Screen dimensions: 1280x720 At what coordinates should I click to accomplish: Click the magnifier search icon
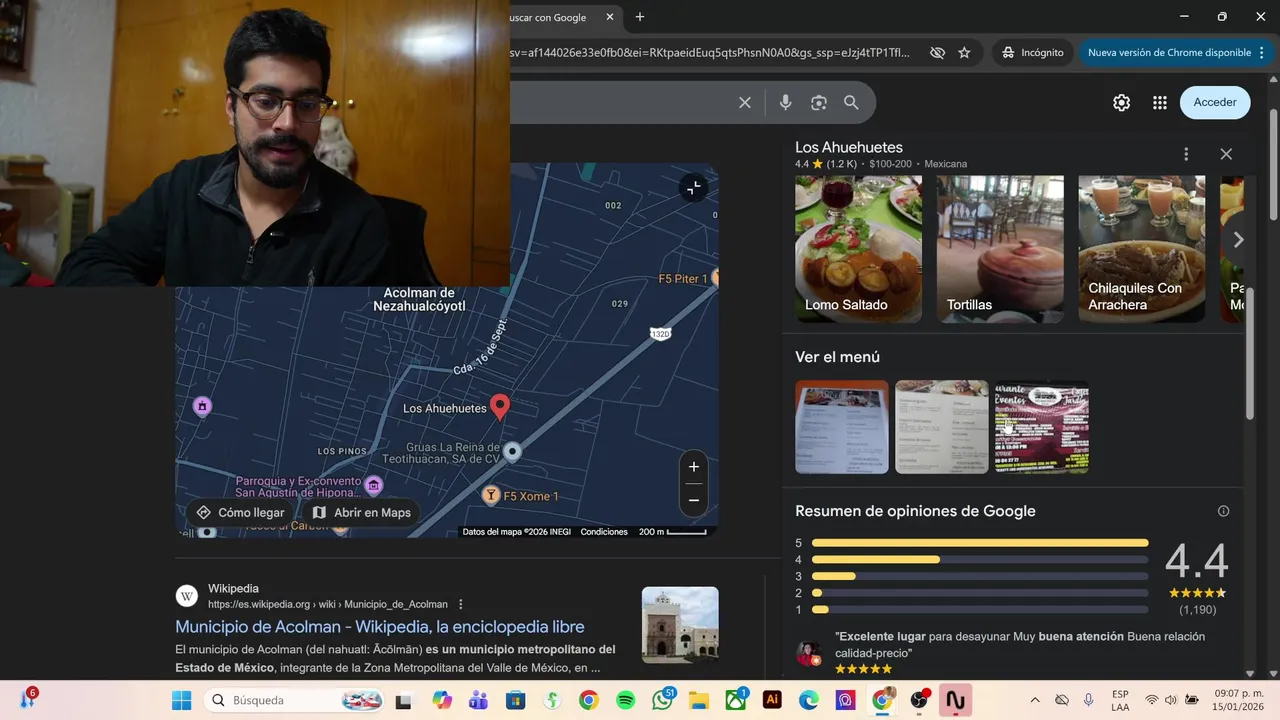851,102
